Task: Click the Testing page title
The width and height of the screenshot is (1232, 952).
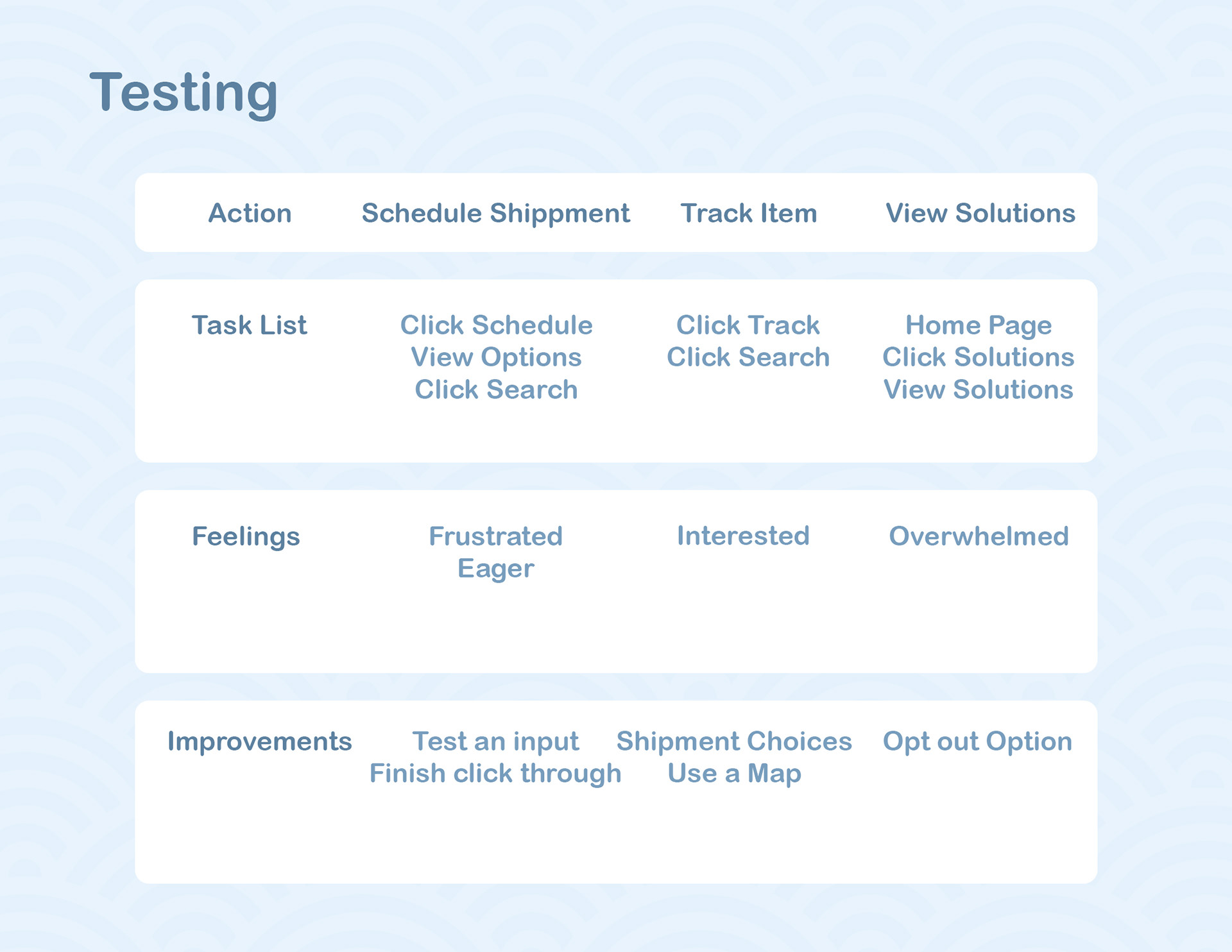Action: point(184,92)
